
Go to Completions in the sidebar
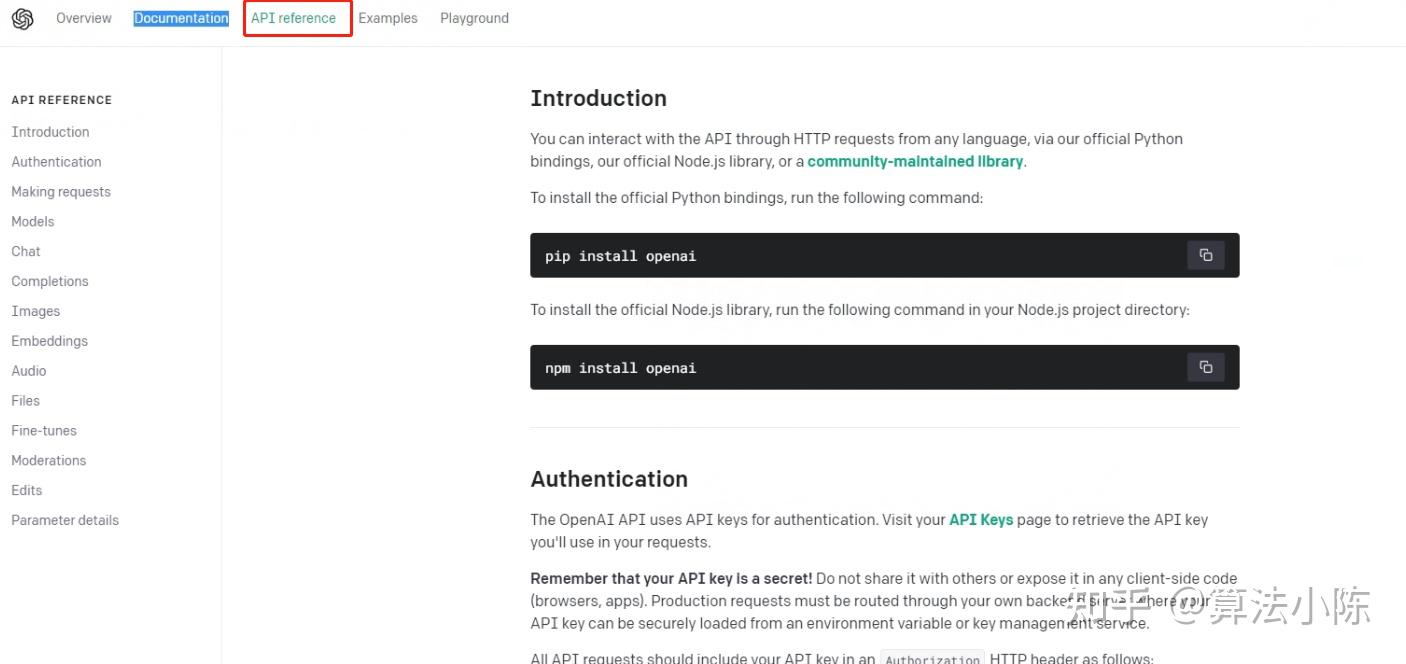pos(50,281)
